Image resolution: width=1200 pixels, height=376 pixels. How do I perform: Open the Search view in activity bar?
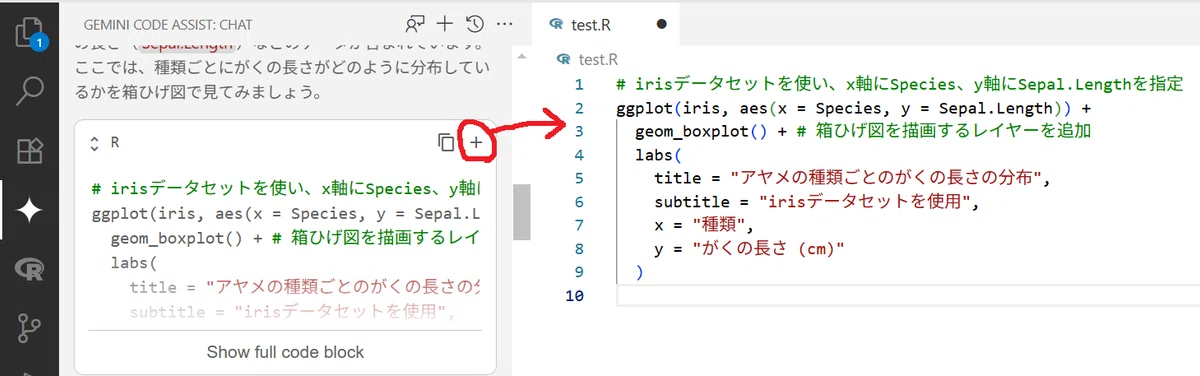pyautogui.click(x=29, y=90)
